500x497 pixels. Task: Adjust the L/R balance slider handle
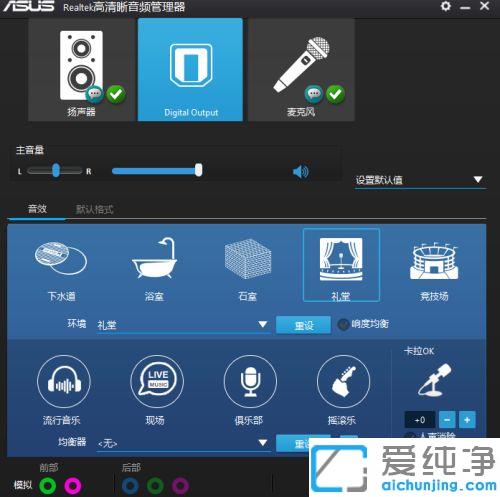pyautogui.click(x=56, y=170)
